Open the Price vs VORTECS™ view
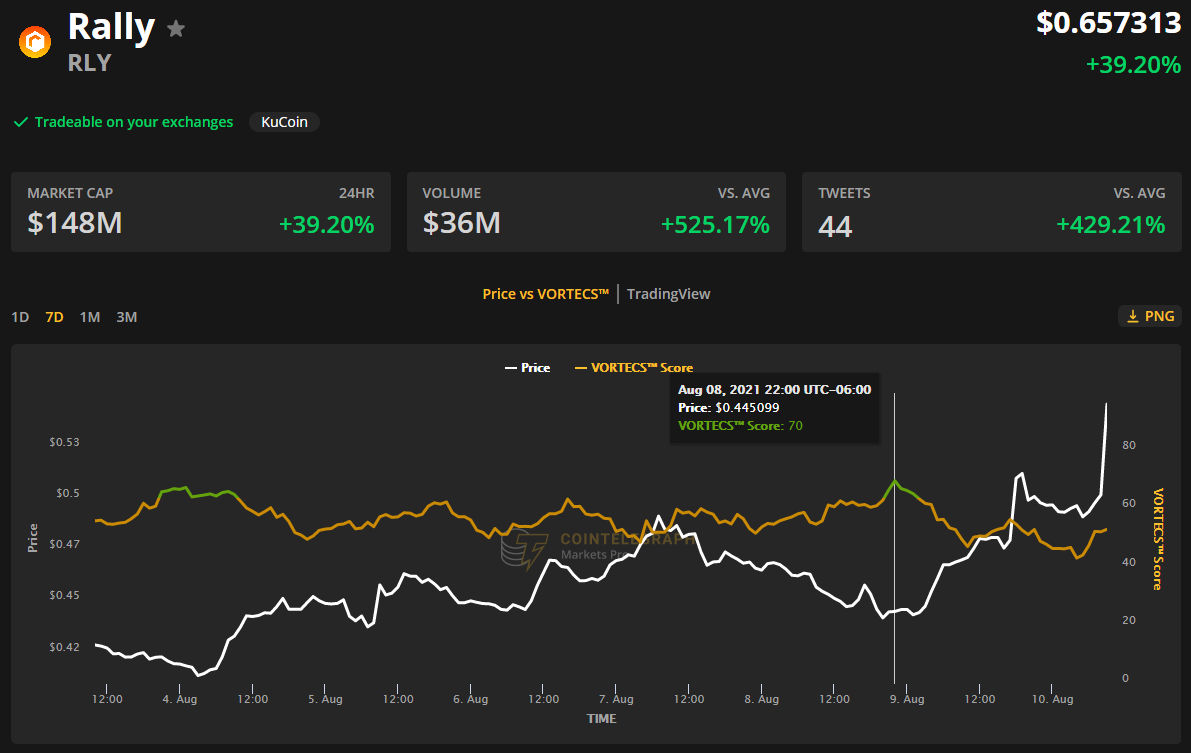Screen dimensions: 1191x753 pyautogui.click(x=545, y=294)
